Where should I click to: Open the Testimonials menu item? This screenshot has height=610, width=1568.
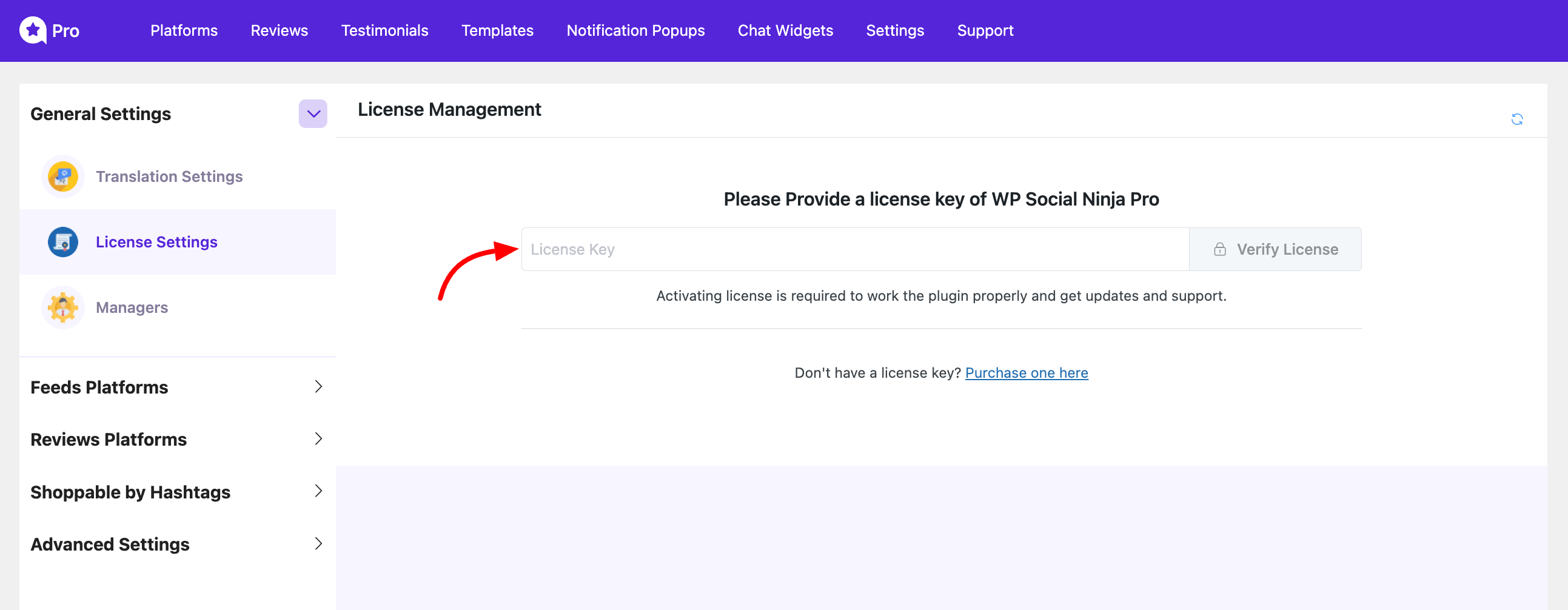click(384, 30)
